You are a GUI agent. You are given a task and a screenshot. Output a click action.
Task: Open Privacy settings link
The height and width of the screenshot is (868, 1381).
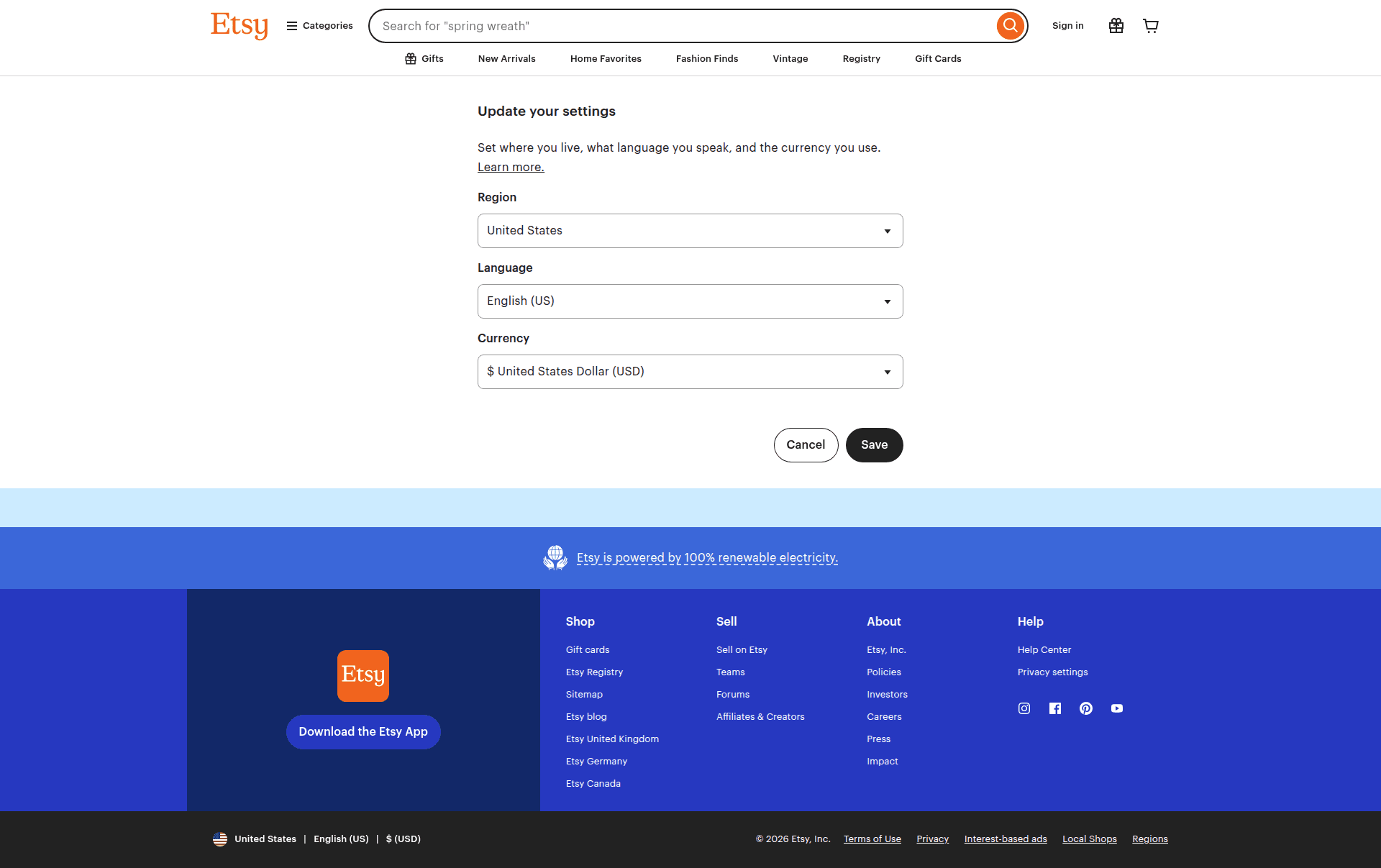point(1052,672)
